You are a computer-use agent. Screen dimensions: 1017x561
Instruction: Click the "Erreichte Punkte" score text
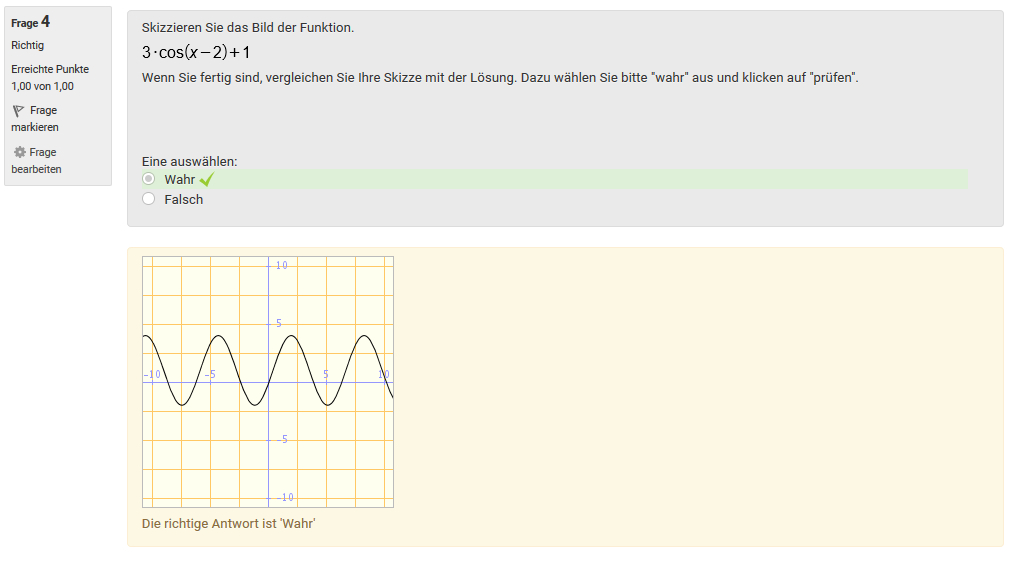[50, 69]
